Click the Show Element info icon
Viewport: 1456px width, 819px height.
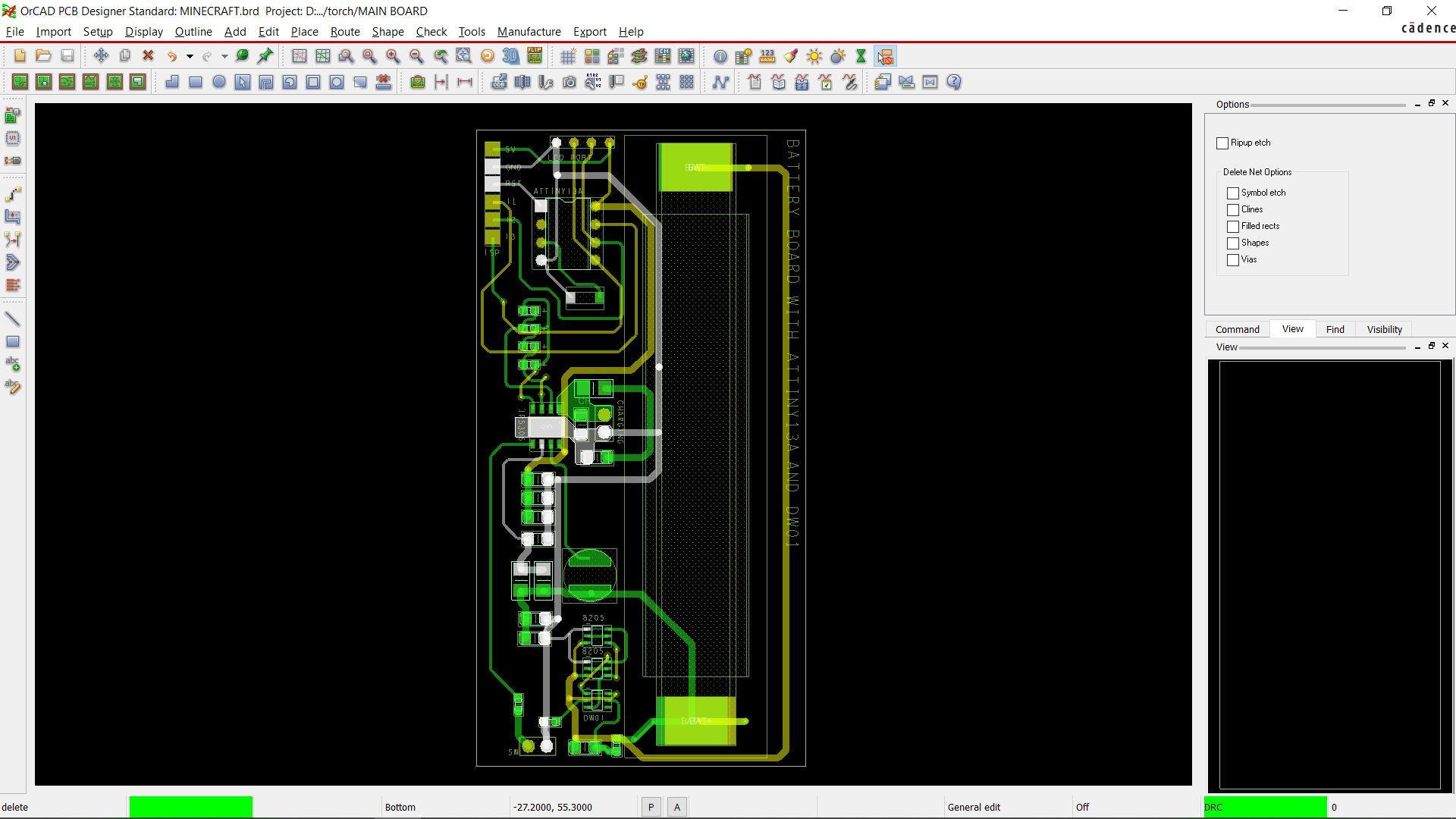(x=720, y=56)
